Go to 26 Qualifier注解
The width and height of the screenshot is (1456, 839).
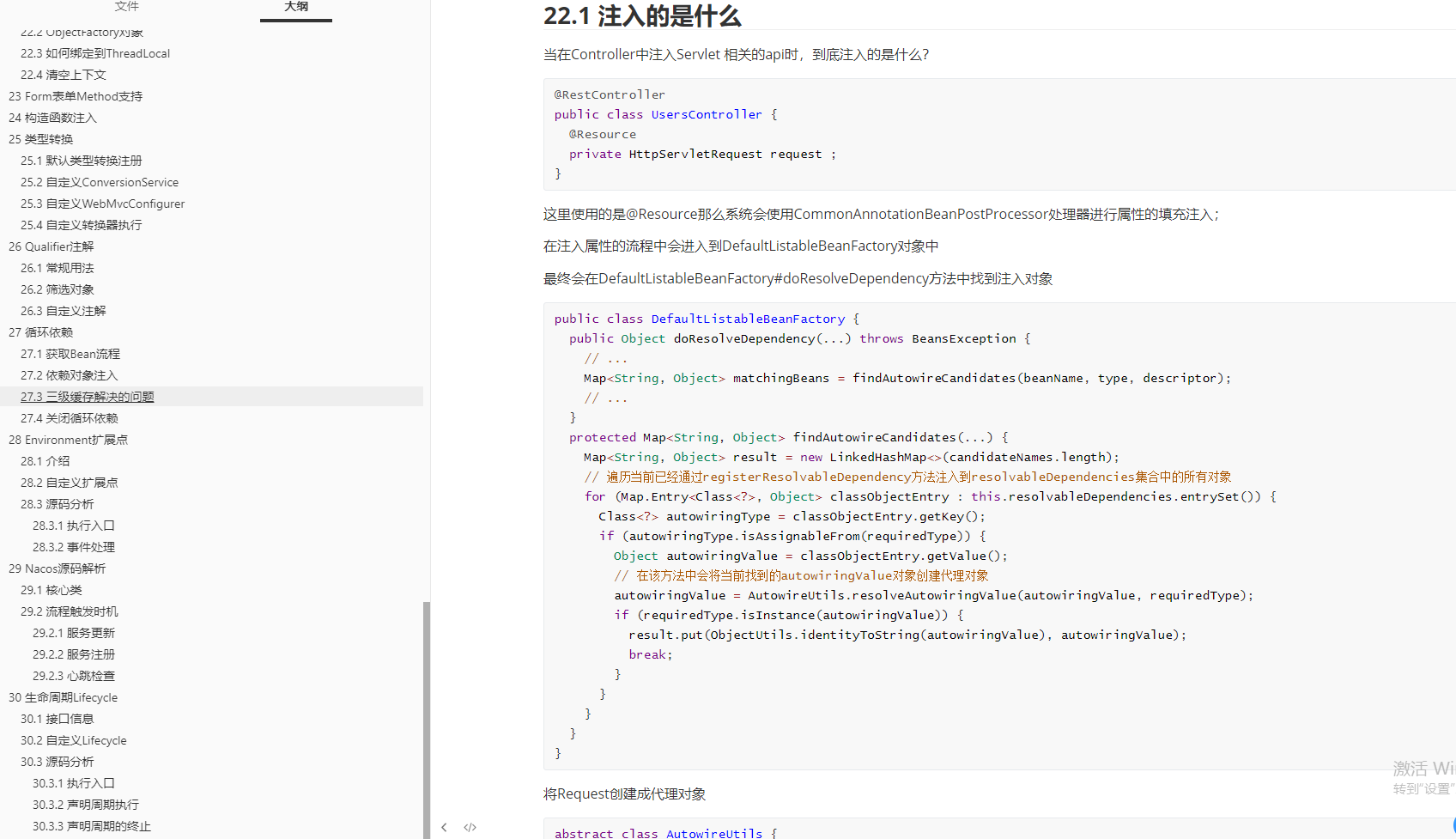[x=52, y=246]
